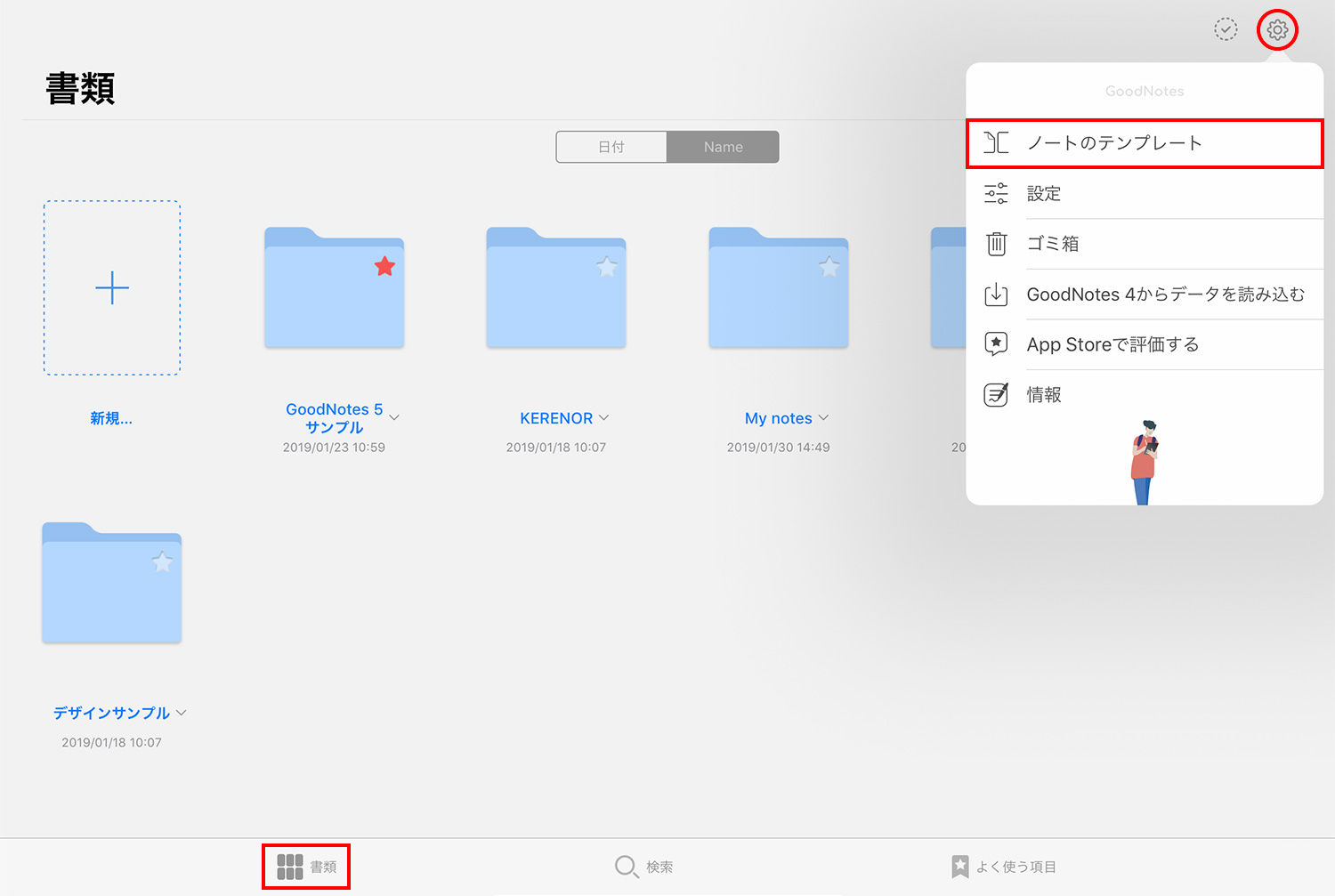The image size is (1335, 896).
Task: Expand the KERENOR chevron menu
Action: pos(604,417)
